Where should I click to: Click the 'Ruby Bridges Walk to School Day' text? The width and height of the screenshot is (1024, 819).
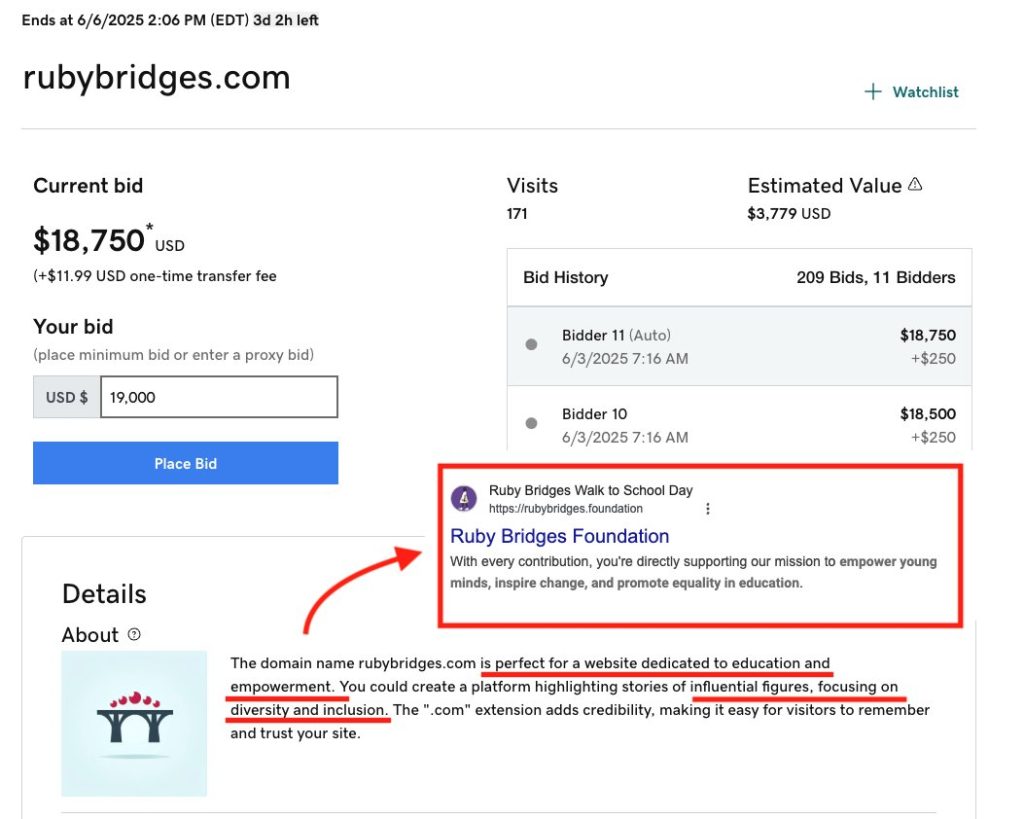(590, 490)
